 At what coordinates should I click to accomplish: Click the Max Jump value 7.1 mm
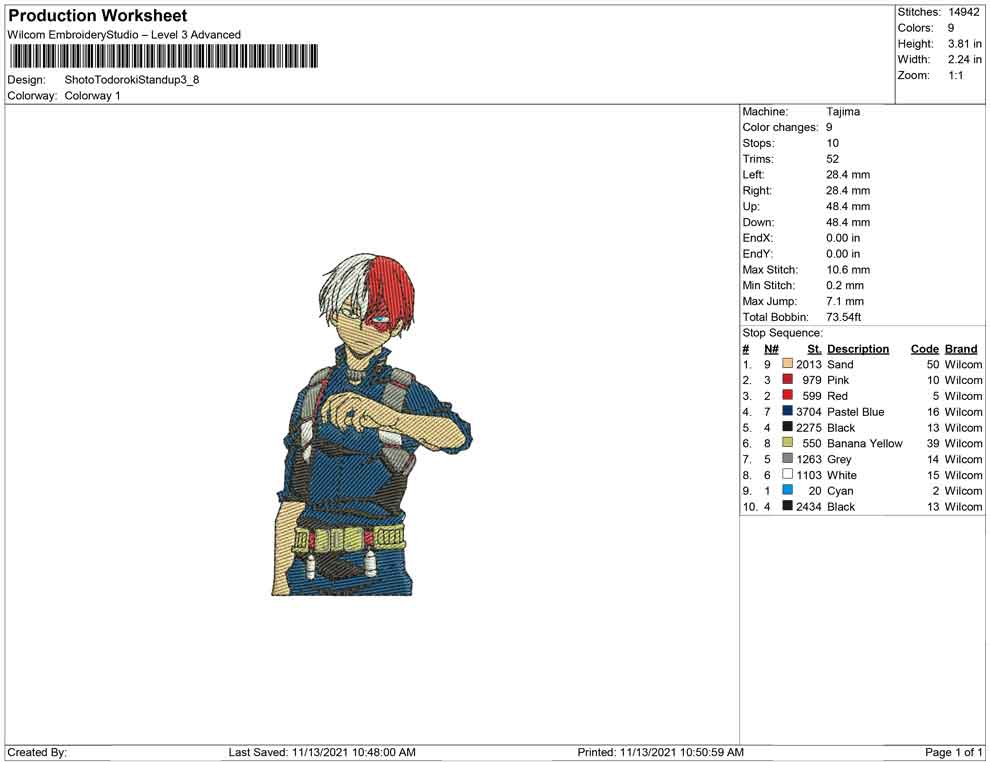pyautogui.click(x=845, y=301)
